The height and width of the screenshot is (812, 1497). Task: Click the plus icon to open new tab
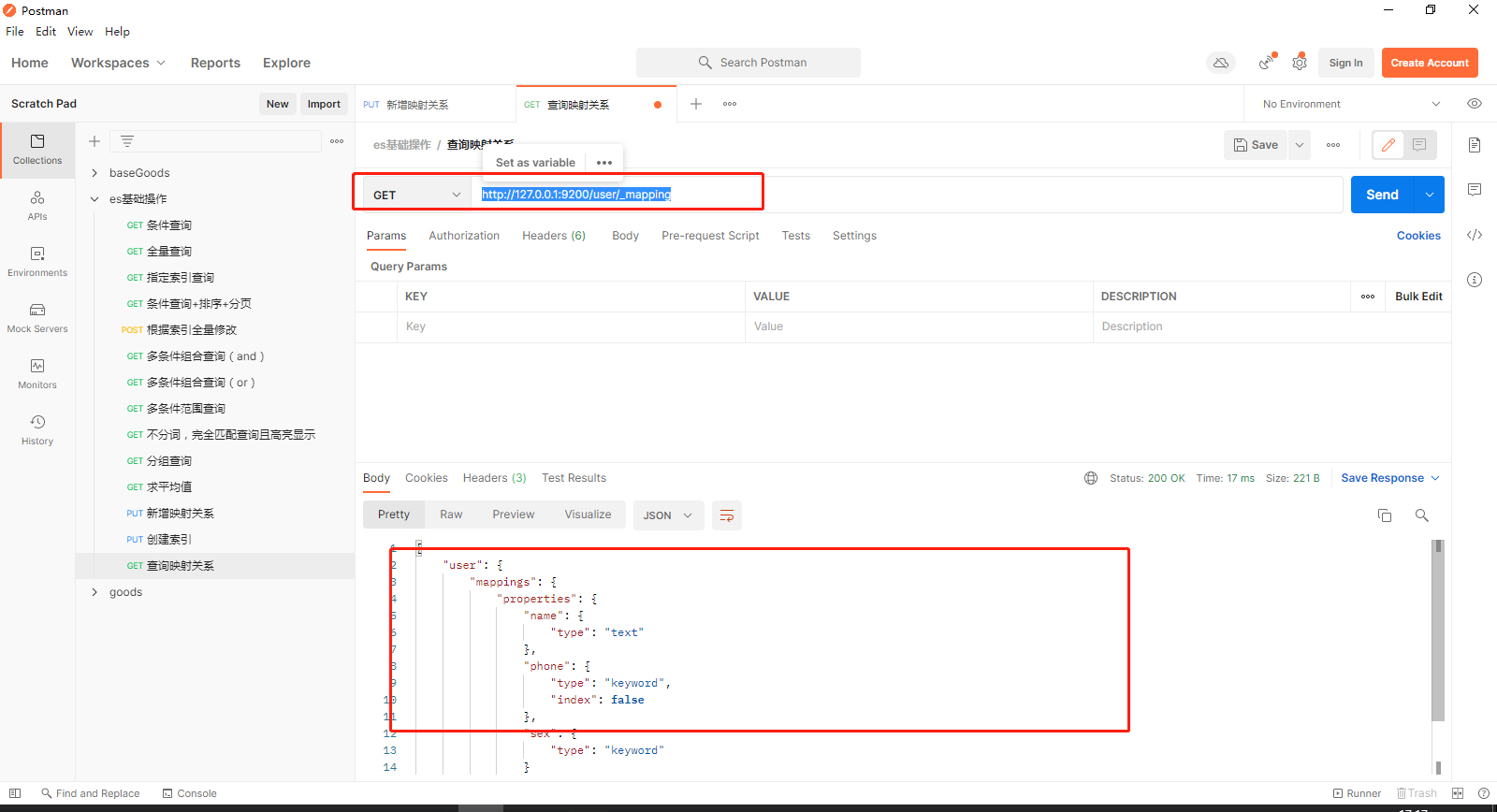696,104
